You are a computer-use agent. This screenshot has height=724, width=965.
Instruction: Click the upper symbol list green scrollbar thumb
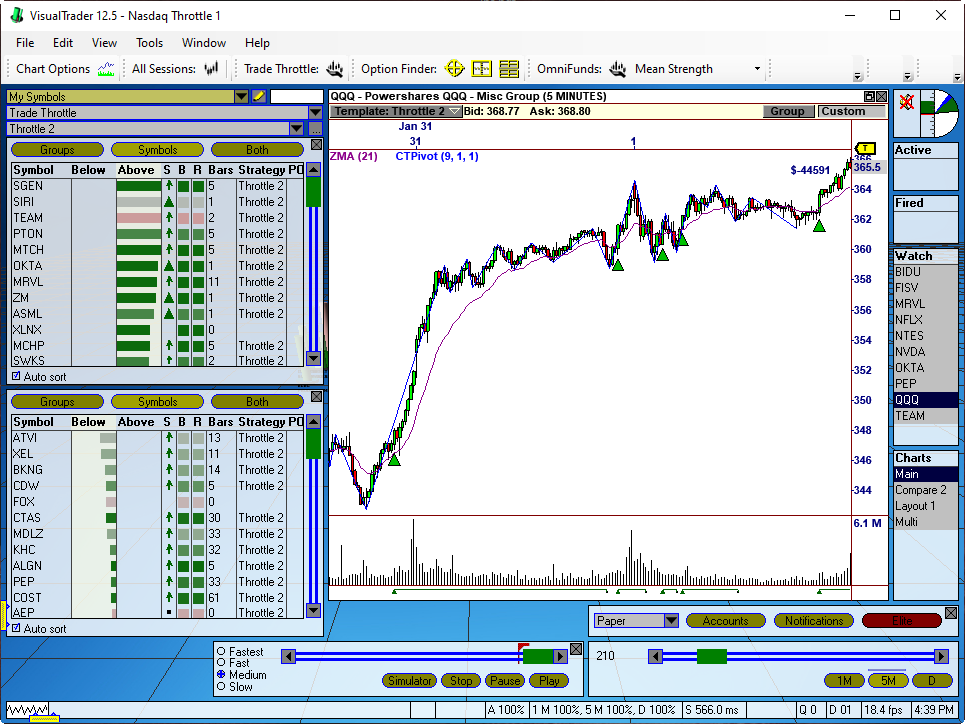[x=313, y=192]
